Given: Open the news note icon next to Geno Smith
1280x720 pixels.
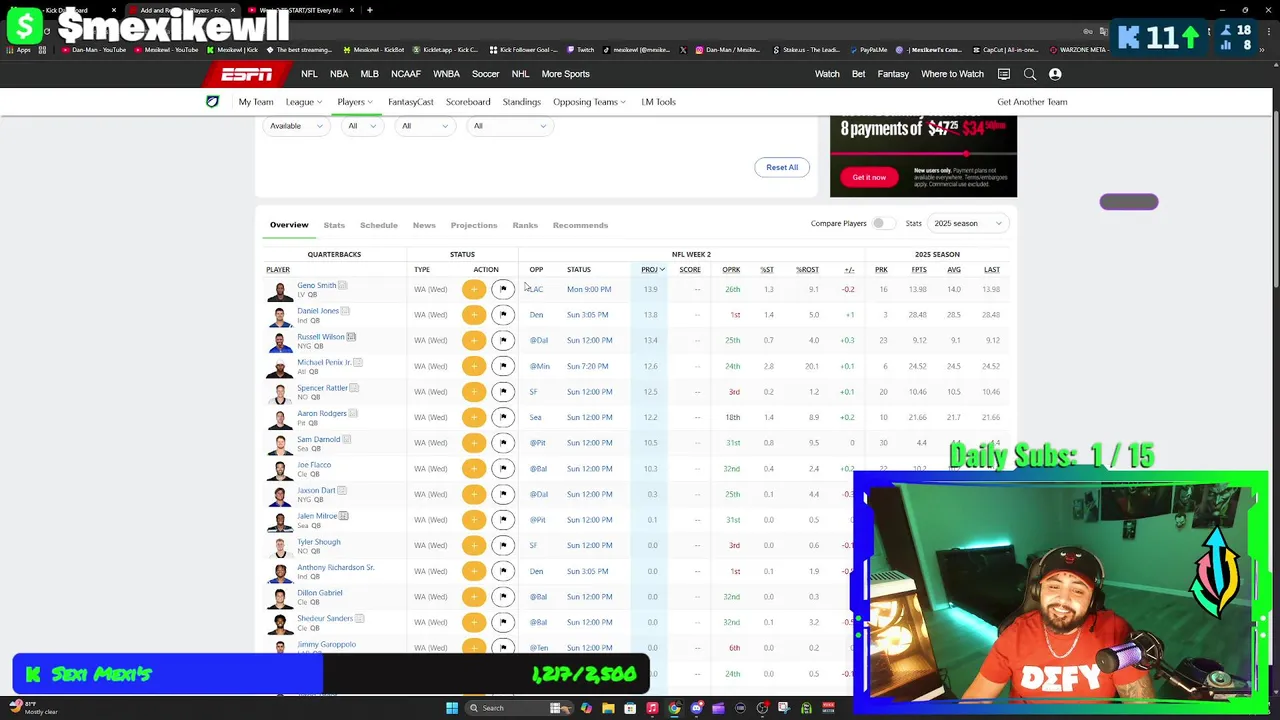Looking at the screenshot, I should [x=342, y=285].
